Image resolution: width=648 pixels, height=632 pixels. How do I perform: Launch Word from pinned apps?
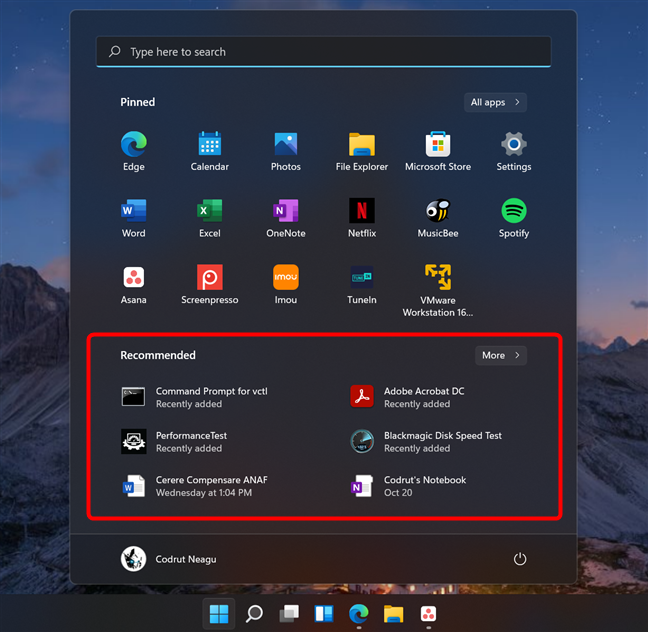coord(133,217)
